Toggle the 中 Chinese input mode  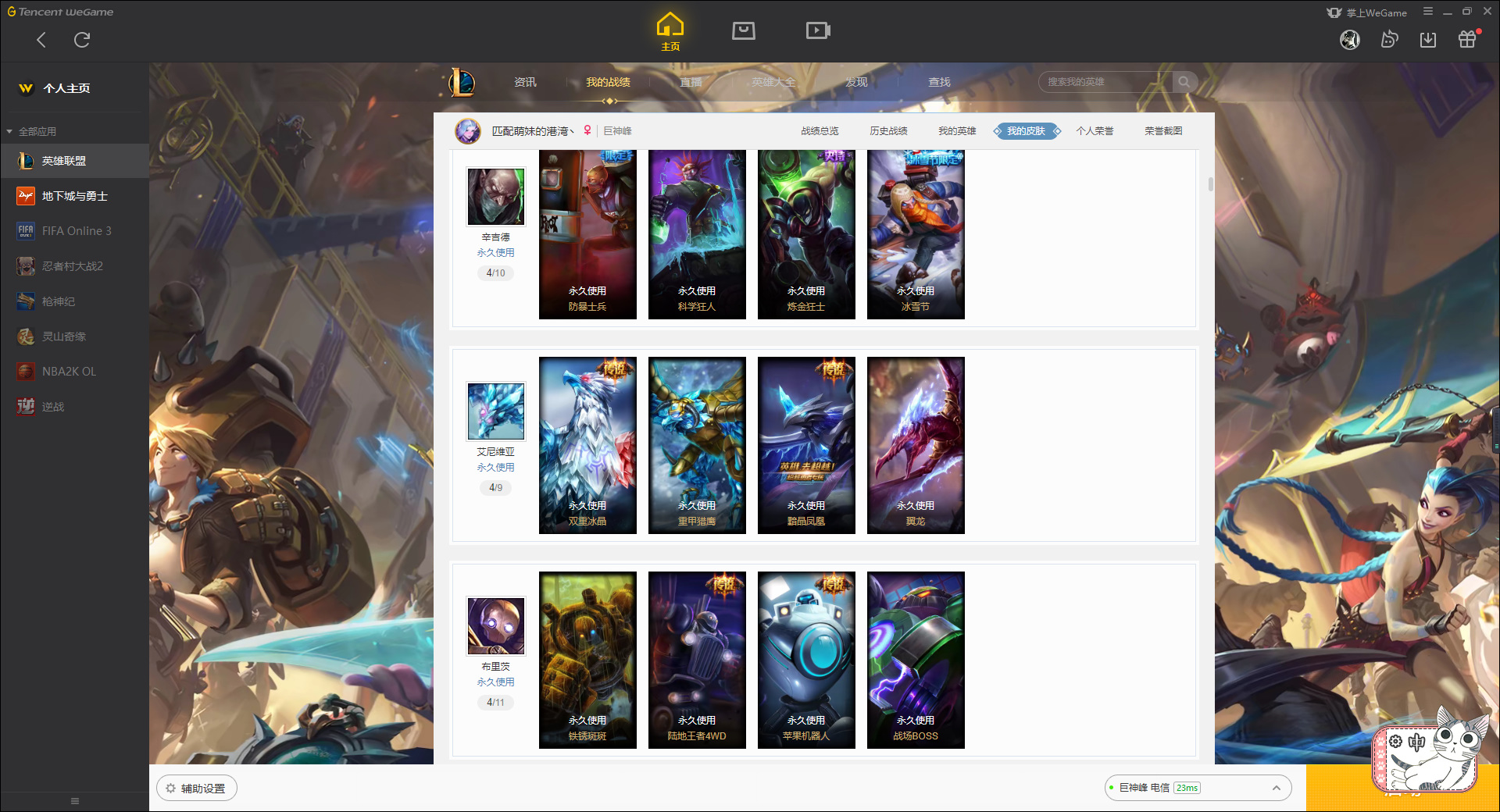[x=1416, y=742]
